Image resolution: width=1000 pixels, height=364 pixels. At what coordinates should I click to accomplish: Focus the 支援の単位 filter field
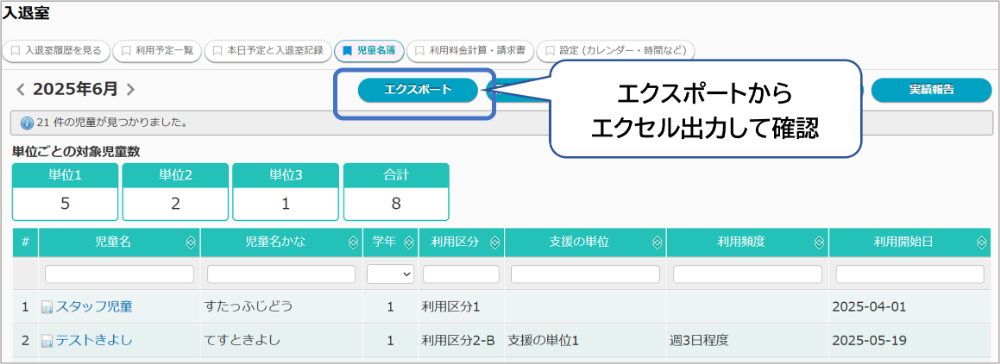(585, 274)
